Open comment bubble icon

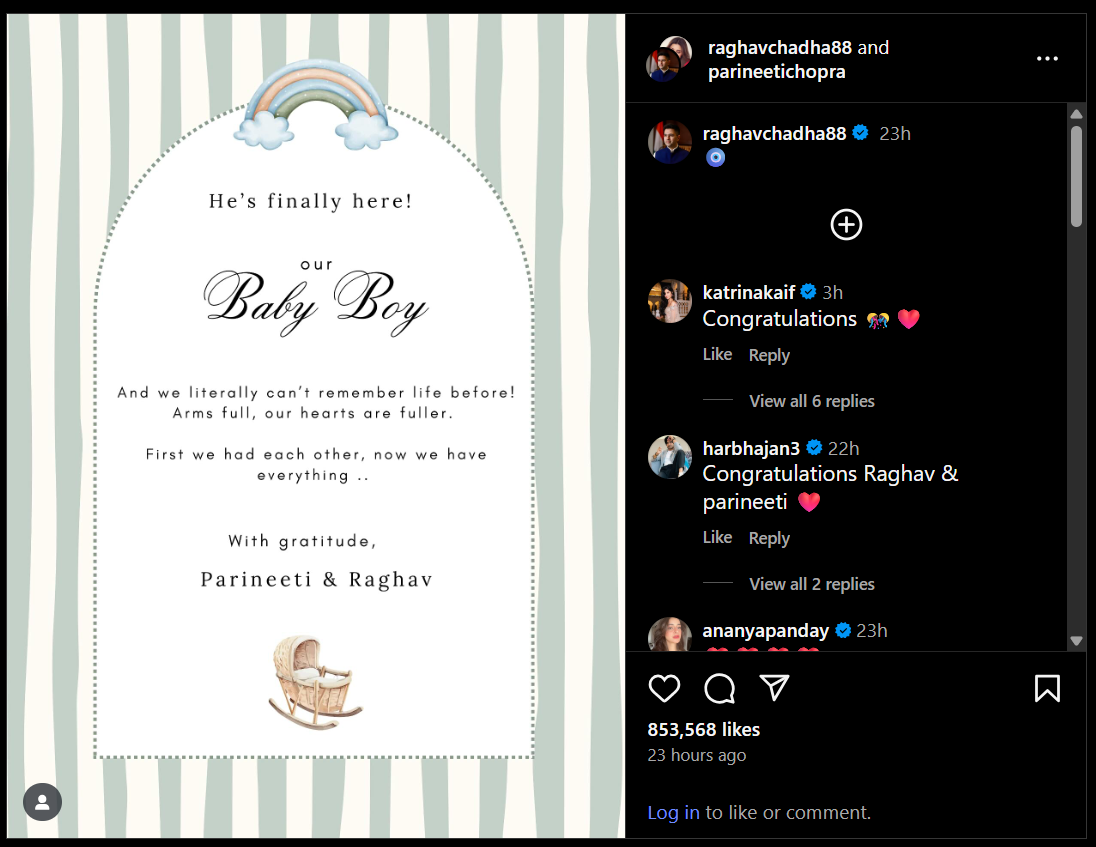click(x=719, y=688)
